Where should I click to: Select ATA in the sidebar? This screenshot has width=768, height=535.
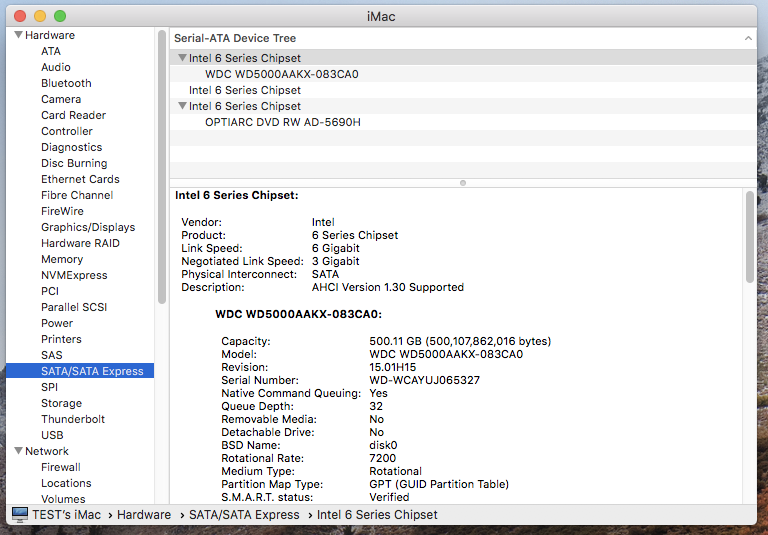(x=51, y=51)
